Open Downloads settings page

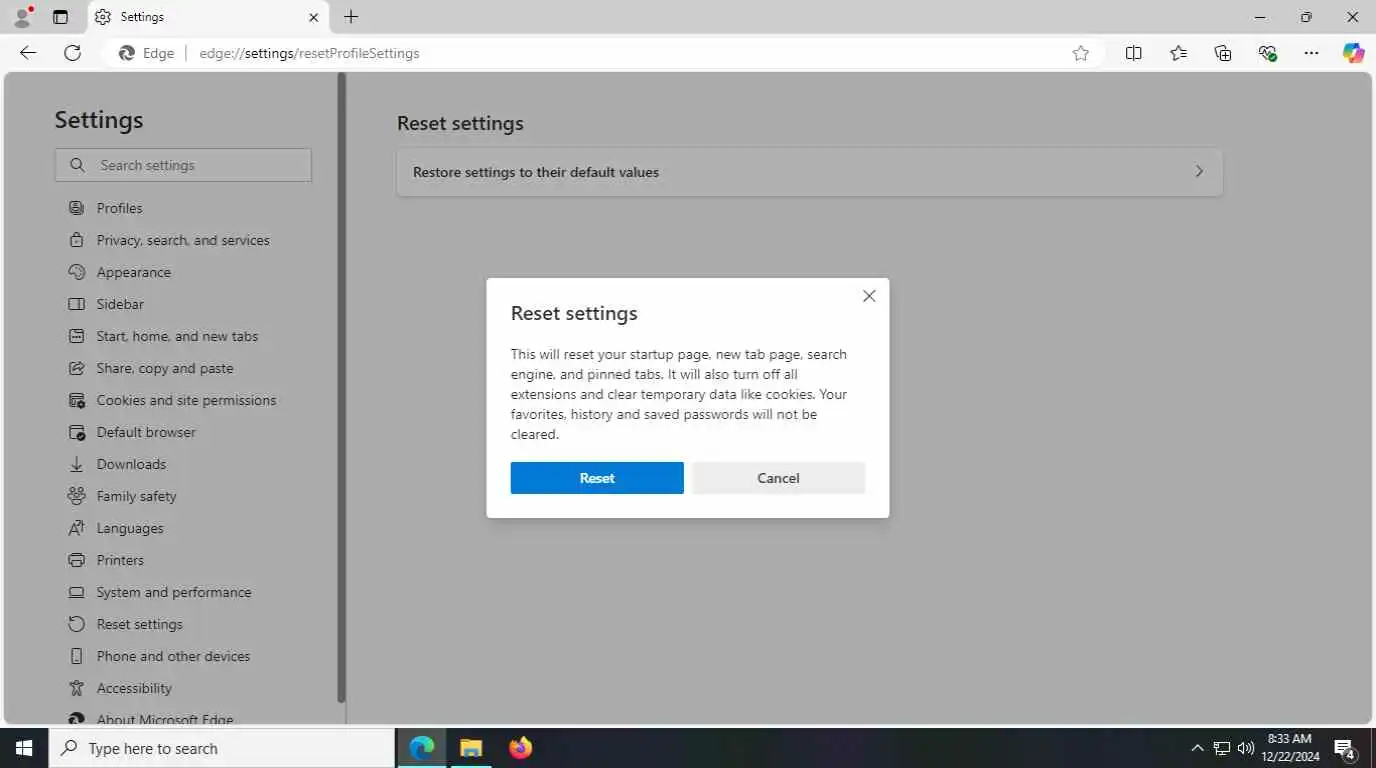[x=131, y=464]
